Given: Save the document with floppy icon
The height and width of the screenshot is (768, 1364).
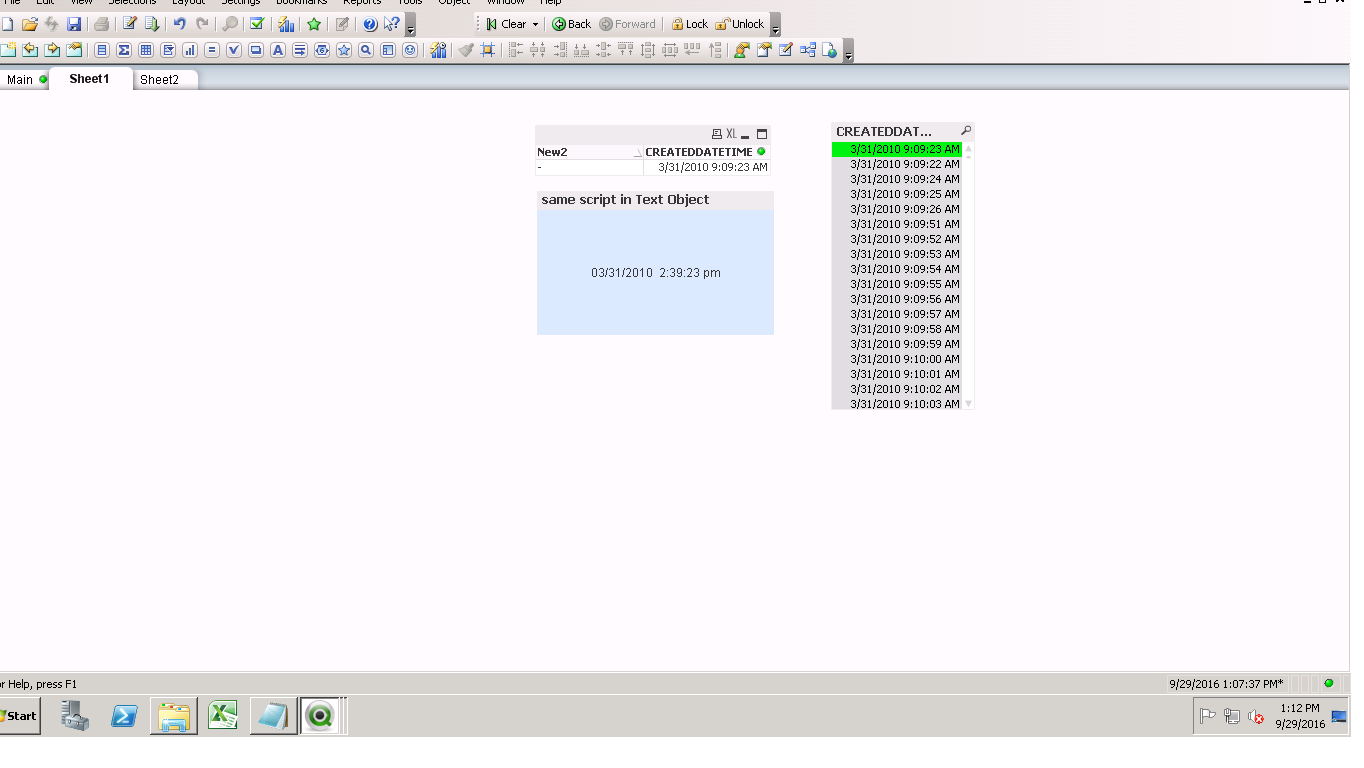Looking at the screenshot, I should (x=74, y=24).
